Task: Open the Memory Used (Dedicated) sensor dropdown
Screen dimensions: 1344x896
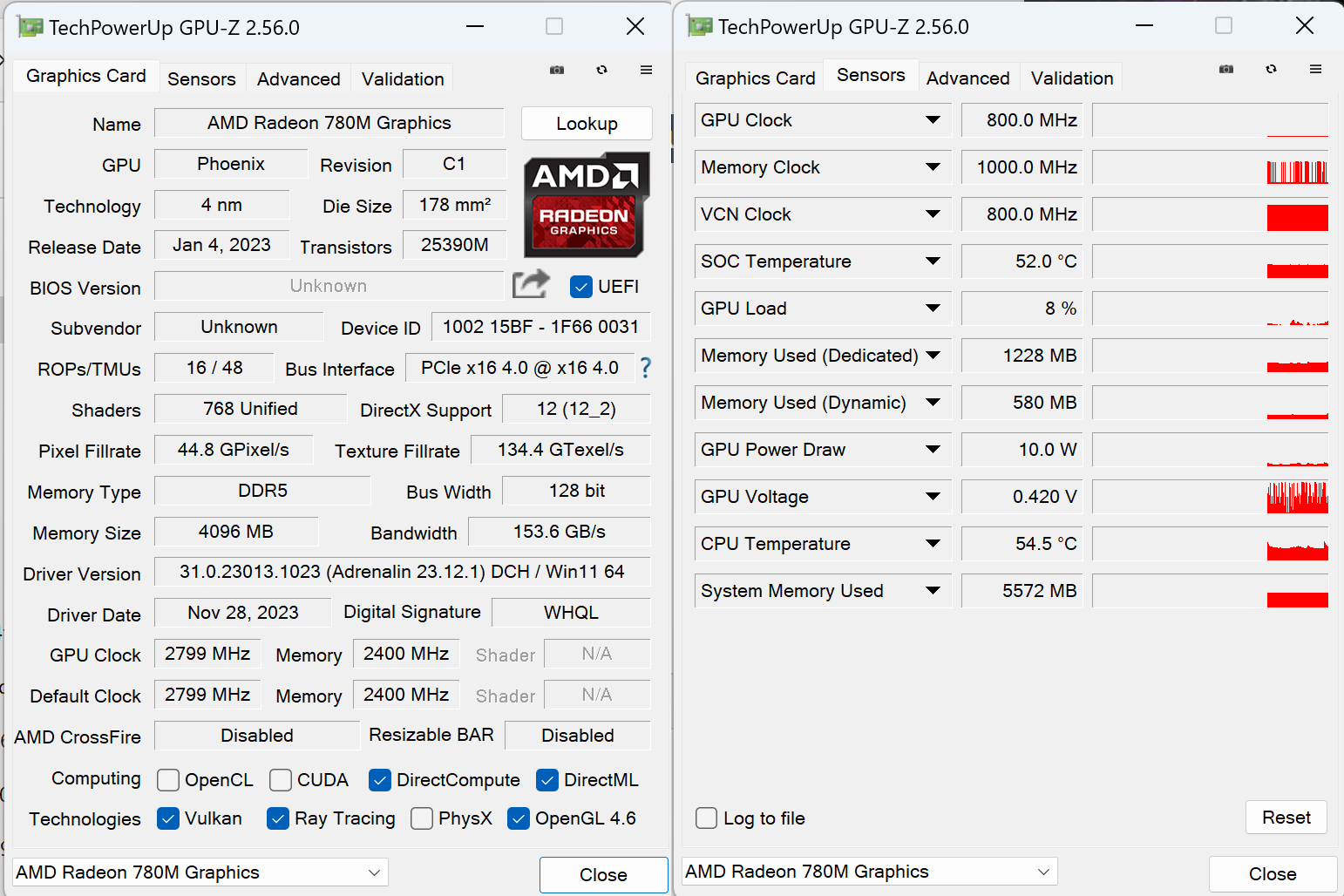Action: 933,355
